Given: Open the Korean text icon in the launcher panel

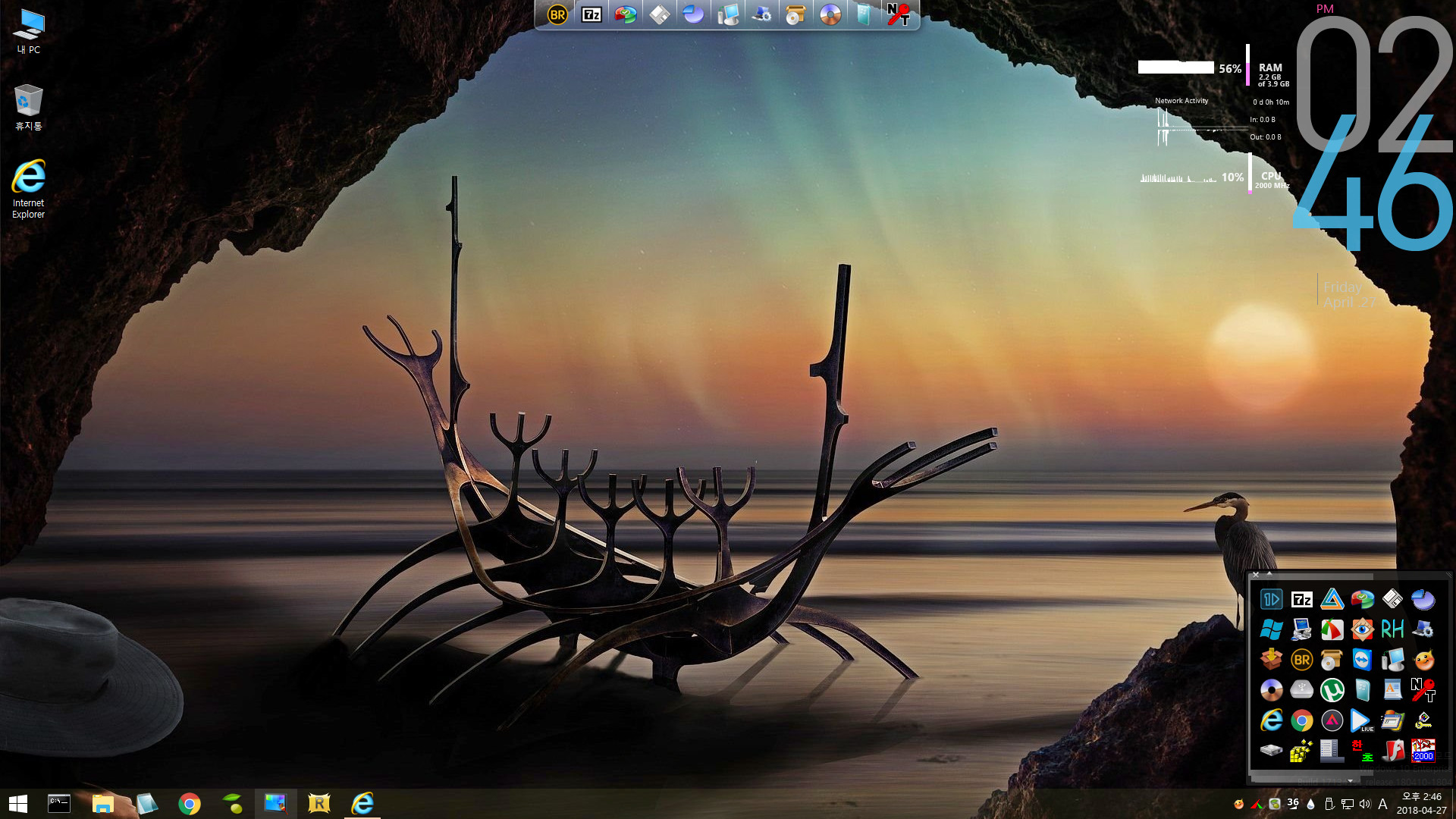Looking at the screenshot, I should [1363, 751].
